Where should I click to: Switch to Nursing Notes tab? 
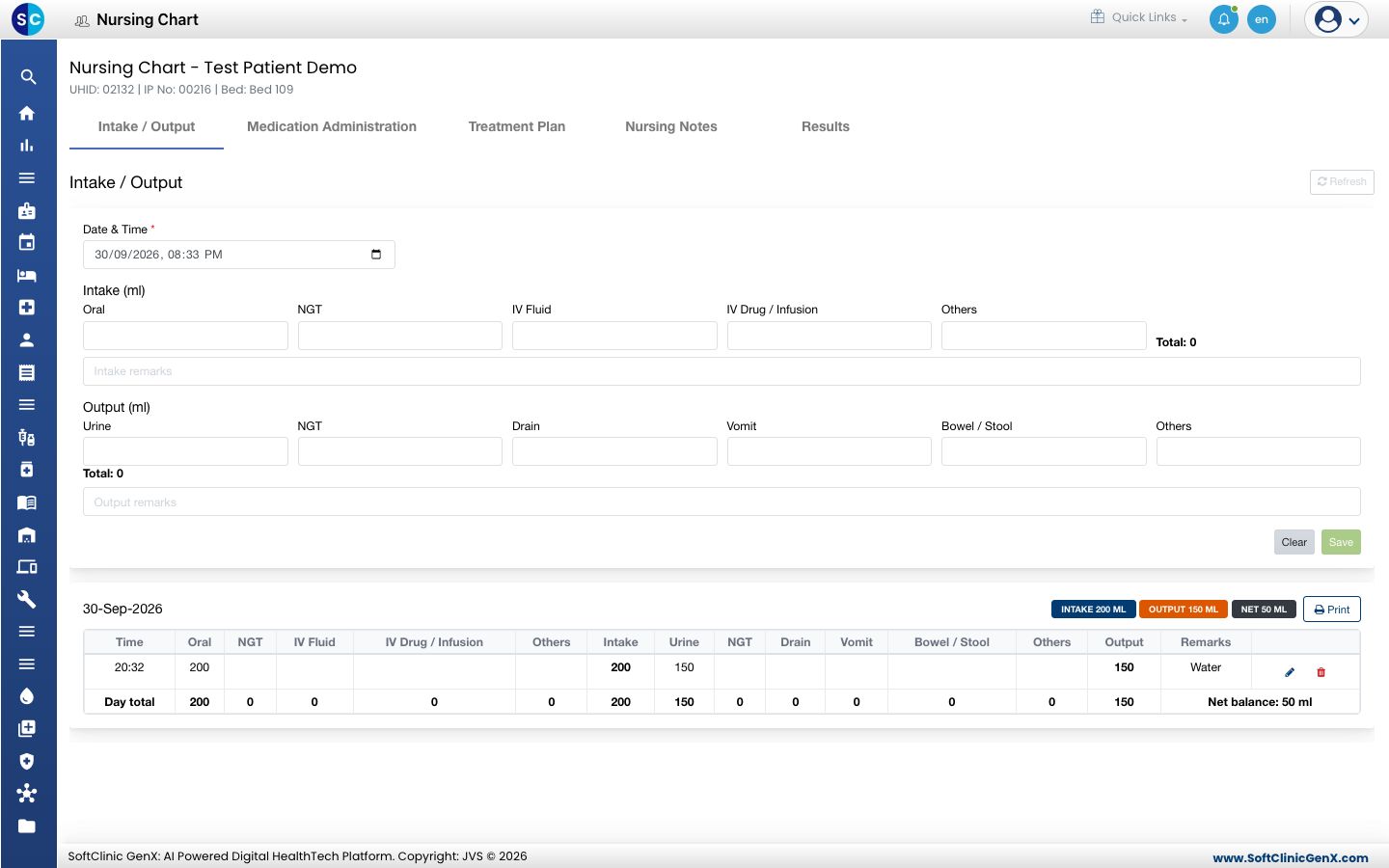(x=671, y=126)
